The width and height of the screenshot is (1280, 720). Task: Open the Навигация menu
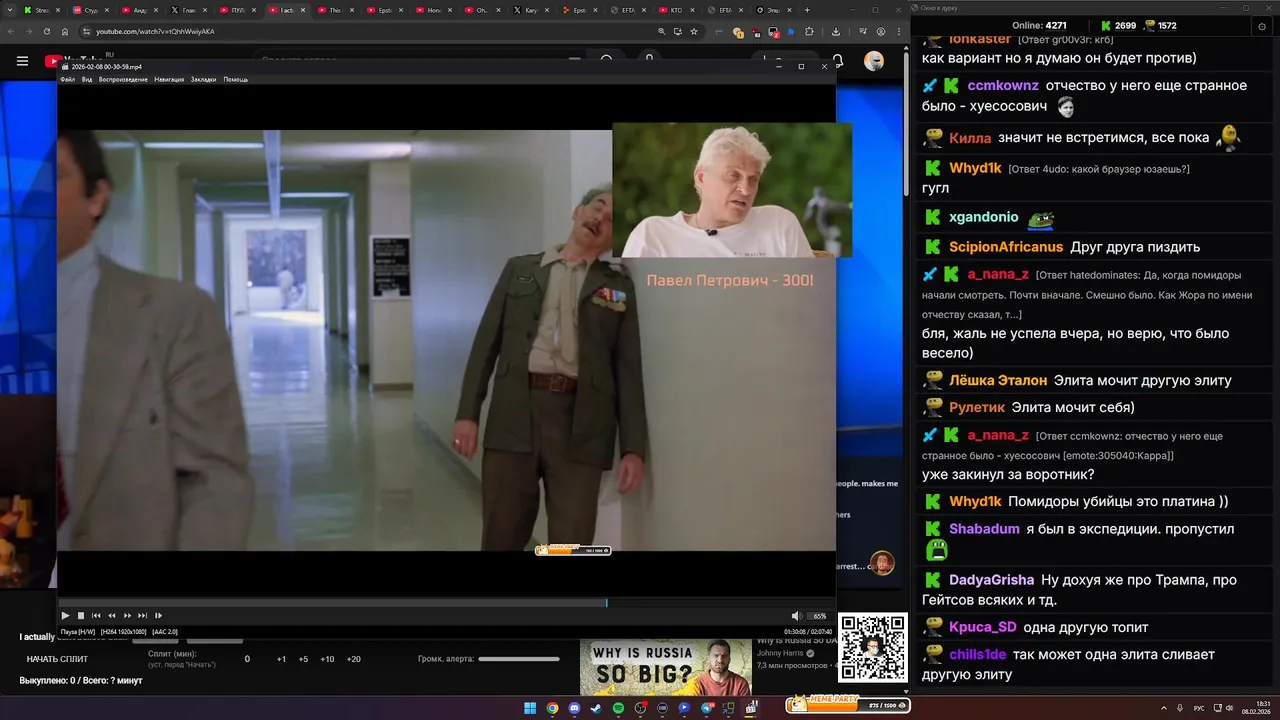[x=169, y=79]
